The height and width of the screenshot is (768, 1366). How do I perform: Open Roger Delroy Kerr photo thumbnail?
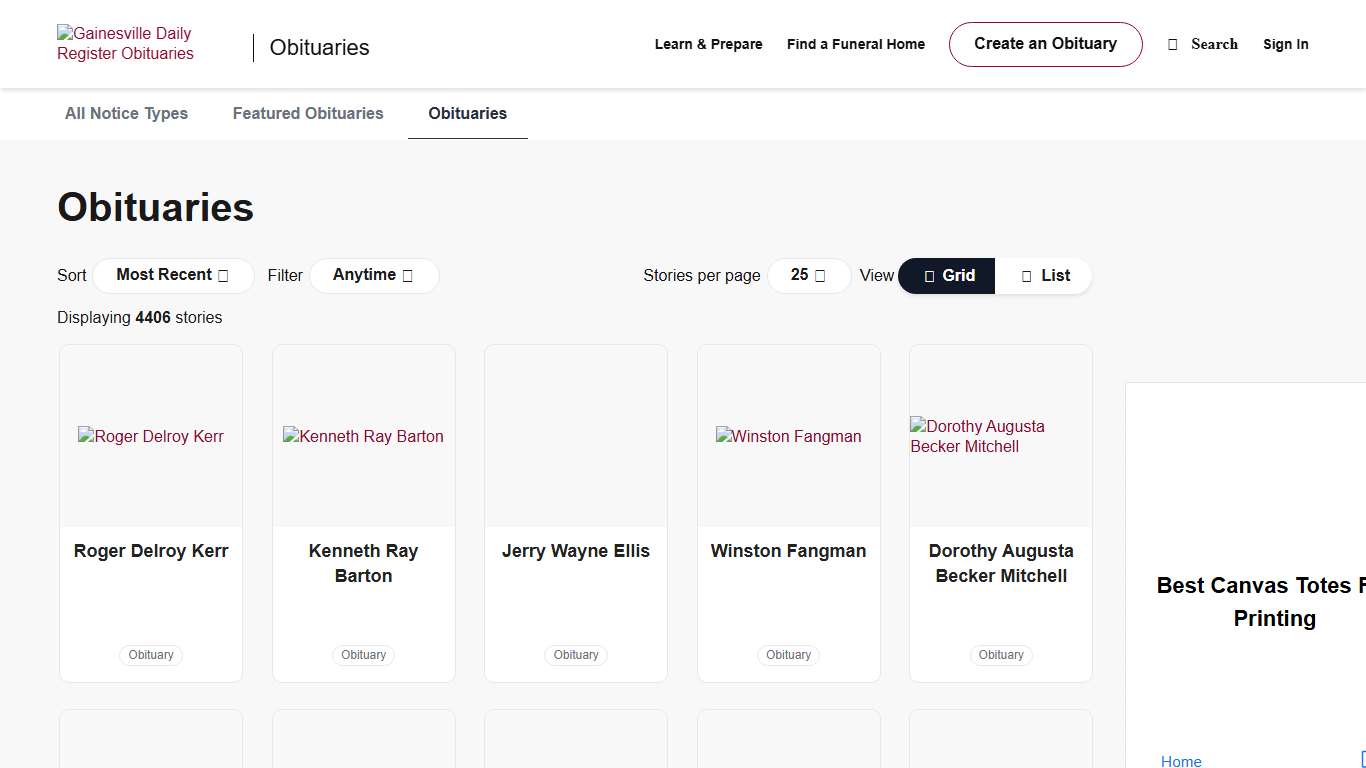(151, 436)
